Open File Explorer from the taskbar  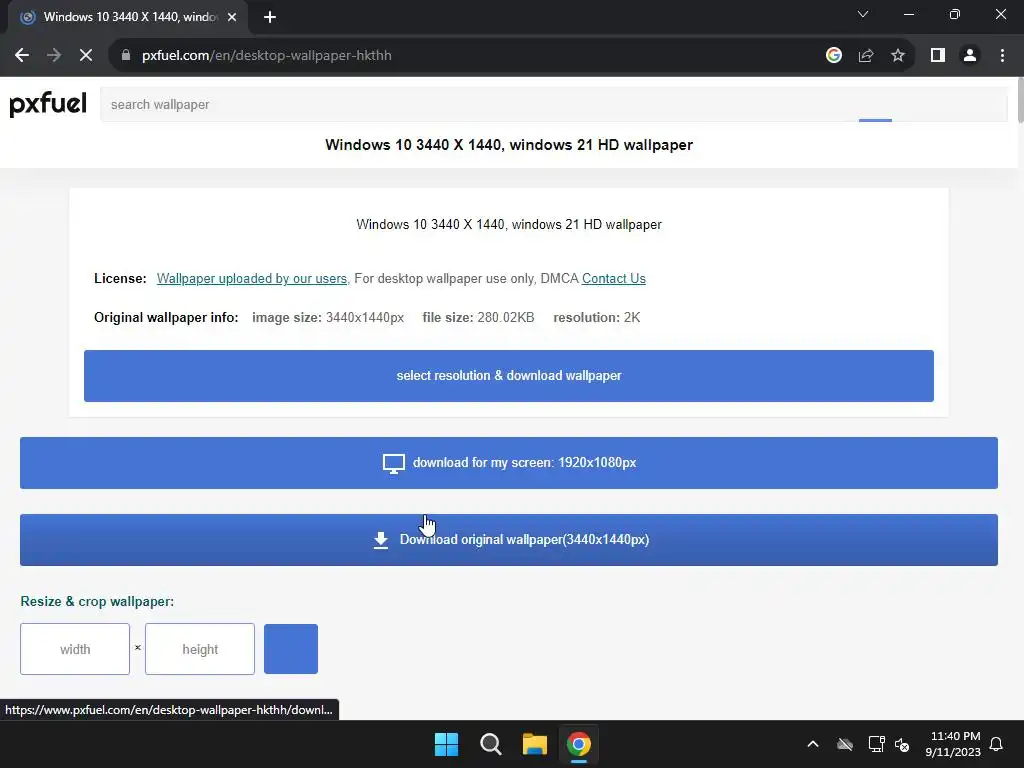coord(534,744)
